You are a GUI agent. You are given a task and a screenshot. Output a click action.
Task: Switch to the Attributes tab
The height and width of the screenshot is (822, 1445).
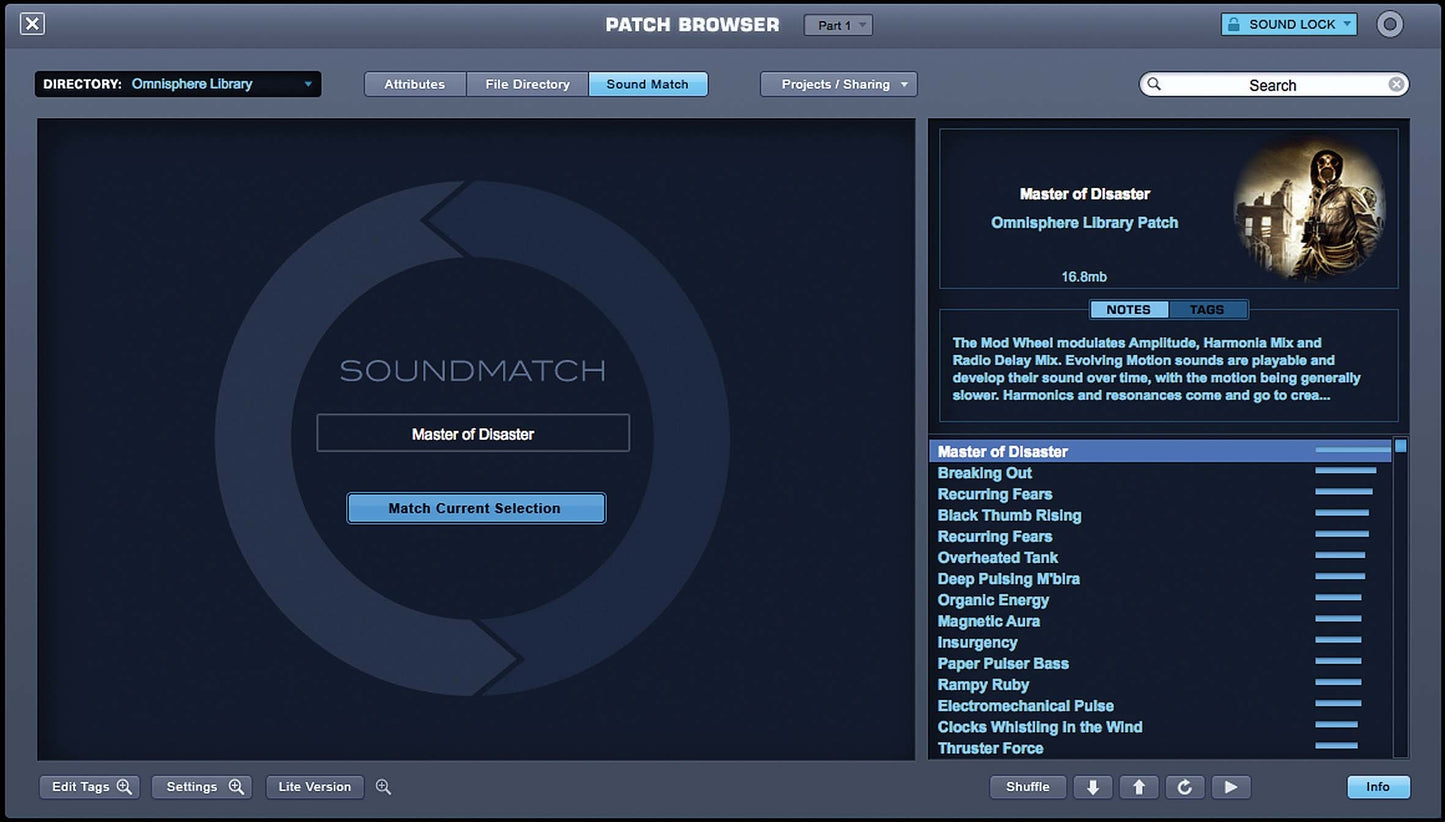[x=414, y=84]
